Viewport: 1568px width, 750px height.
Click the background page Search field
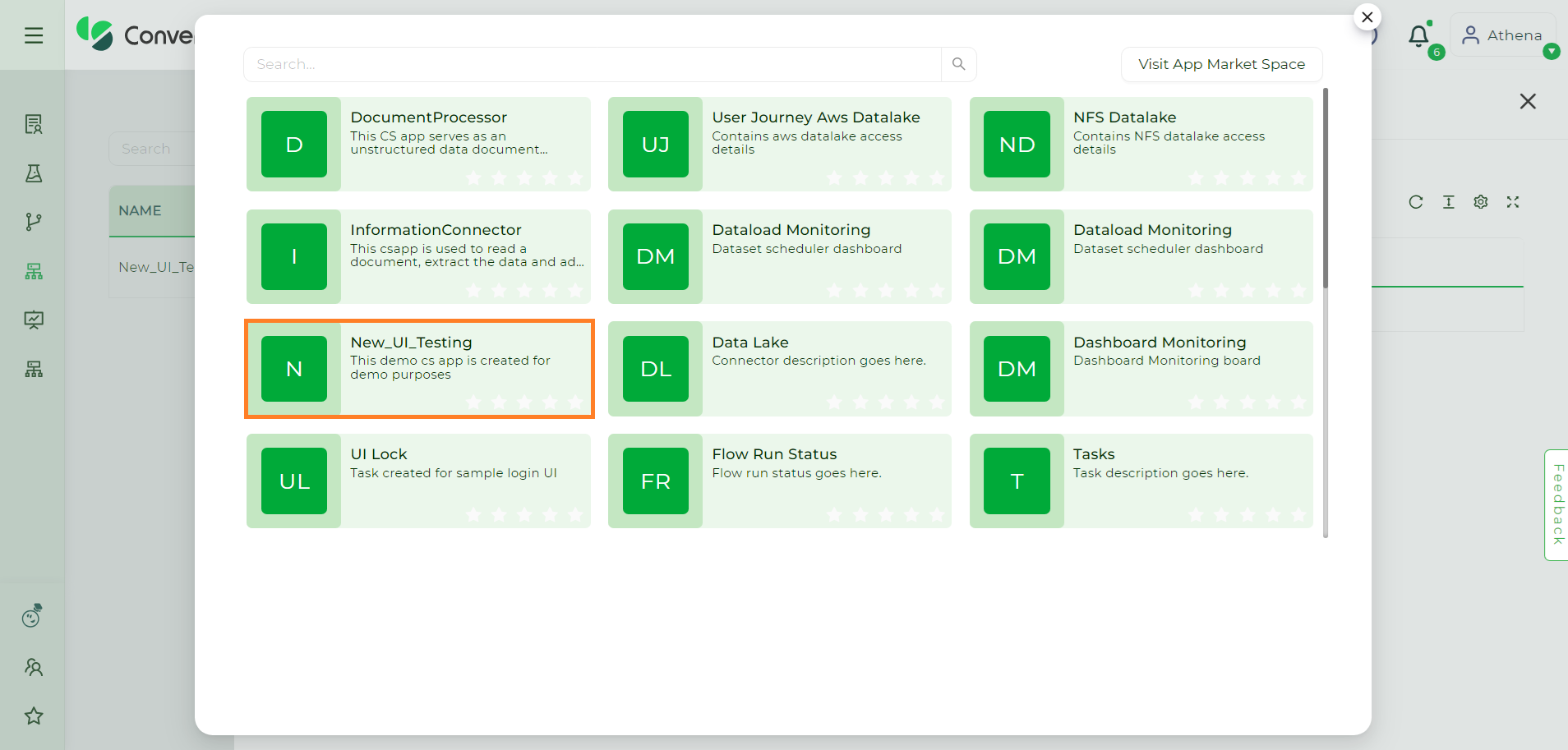point(152,149)
